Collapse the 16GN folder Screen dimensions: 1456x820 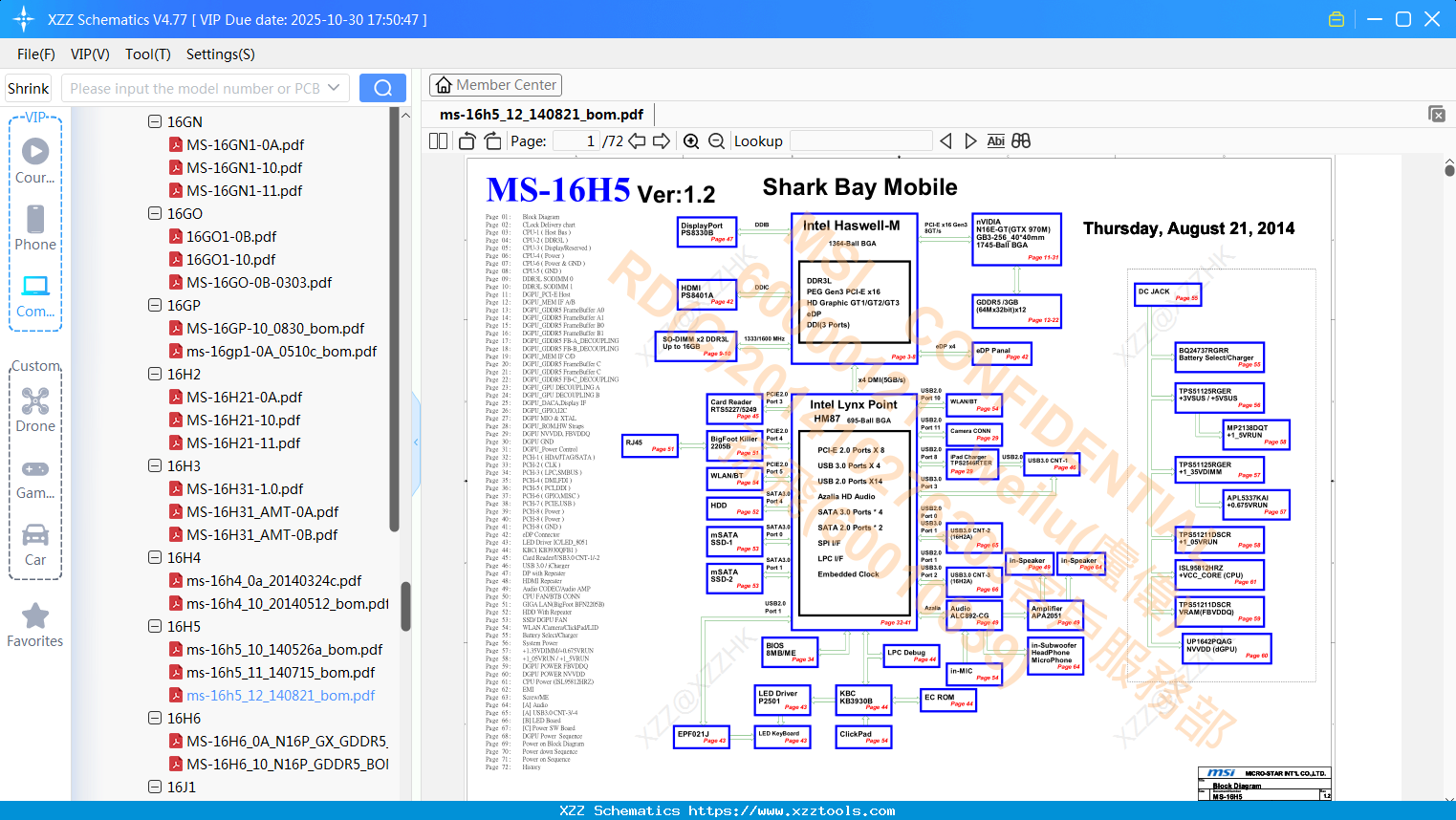(x=155, y=121)
